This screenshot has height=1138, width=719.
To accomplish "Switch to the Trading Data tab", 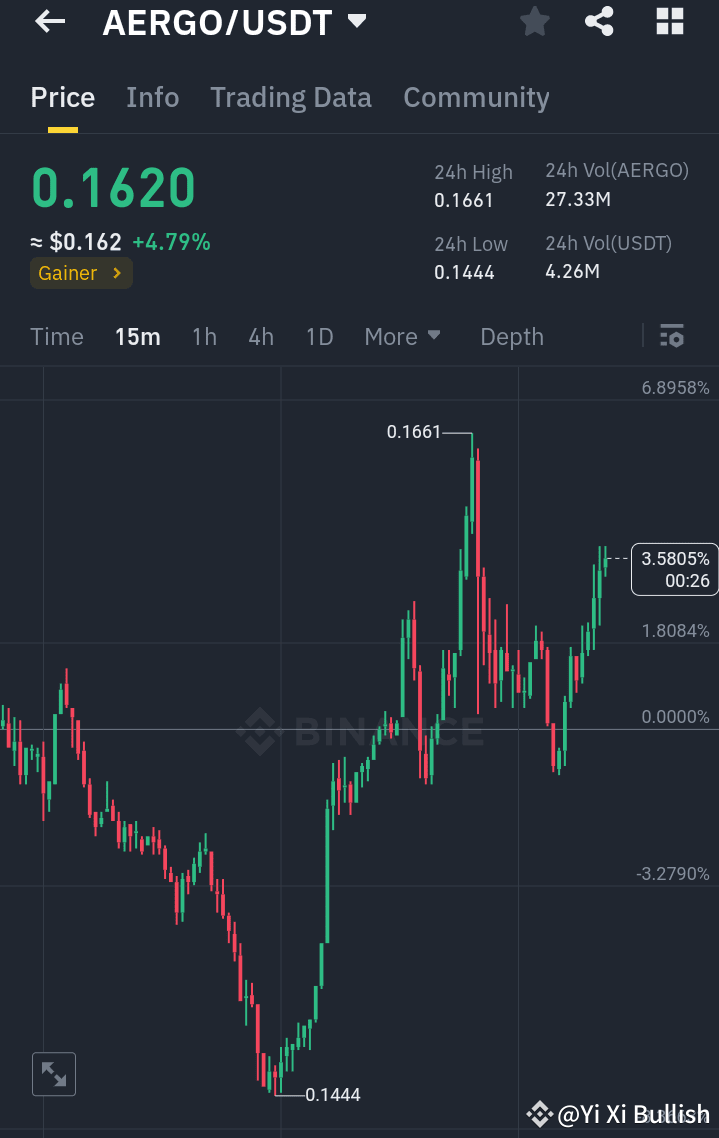I will pos(290,97).
